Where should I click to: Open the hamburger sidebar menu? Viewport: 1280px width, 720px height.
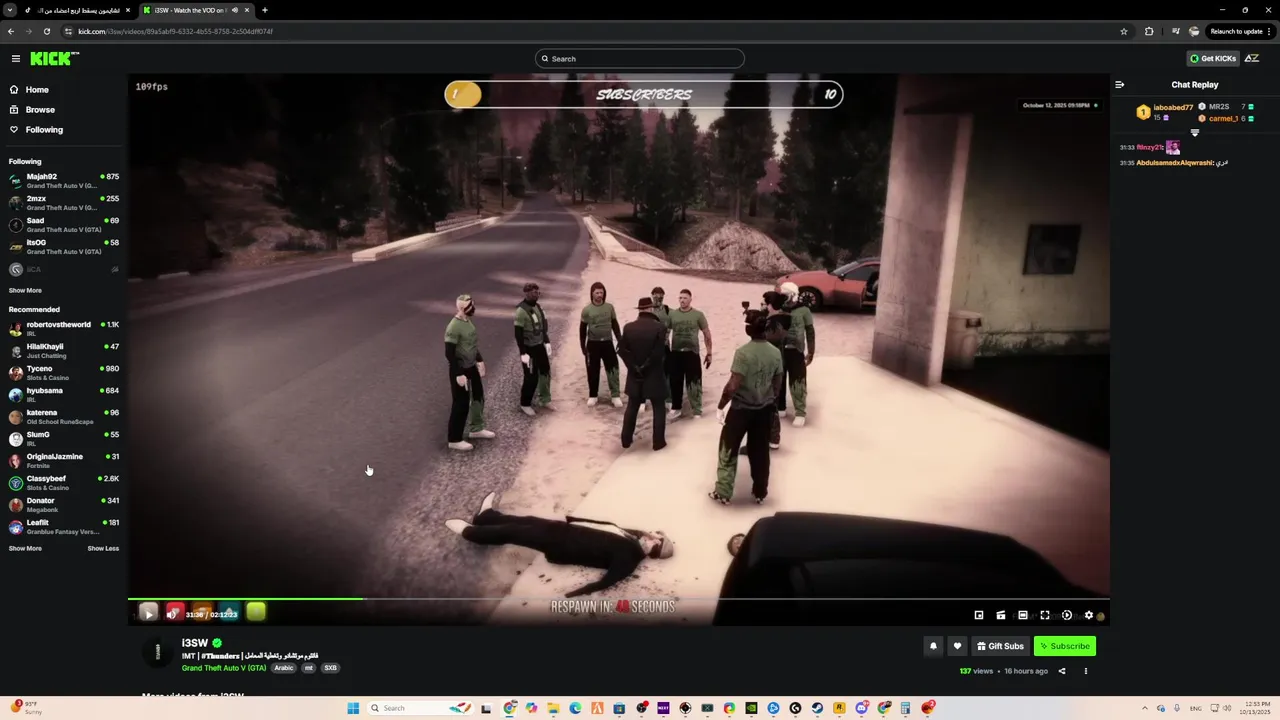[15, 59]
